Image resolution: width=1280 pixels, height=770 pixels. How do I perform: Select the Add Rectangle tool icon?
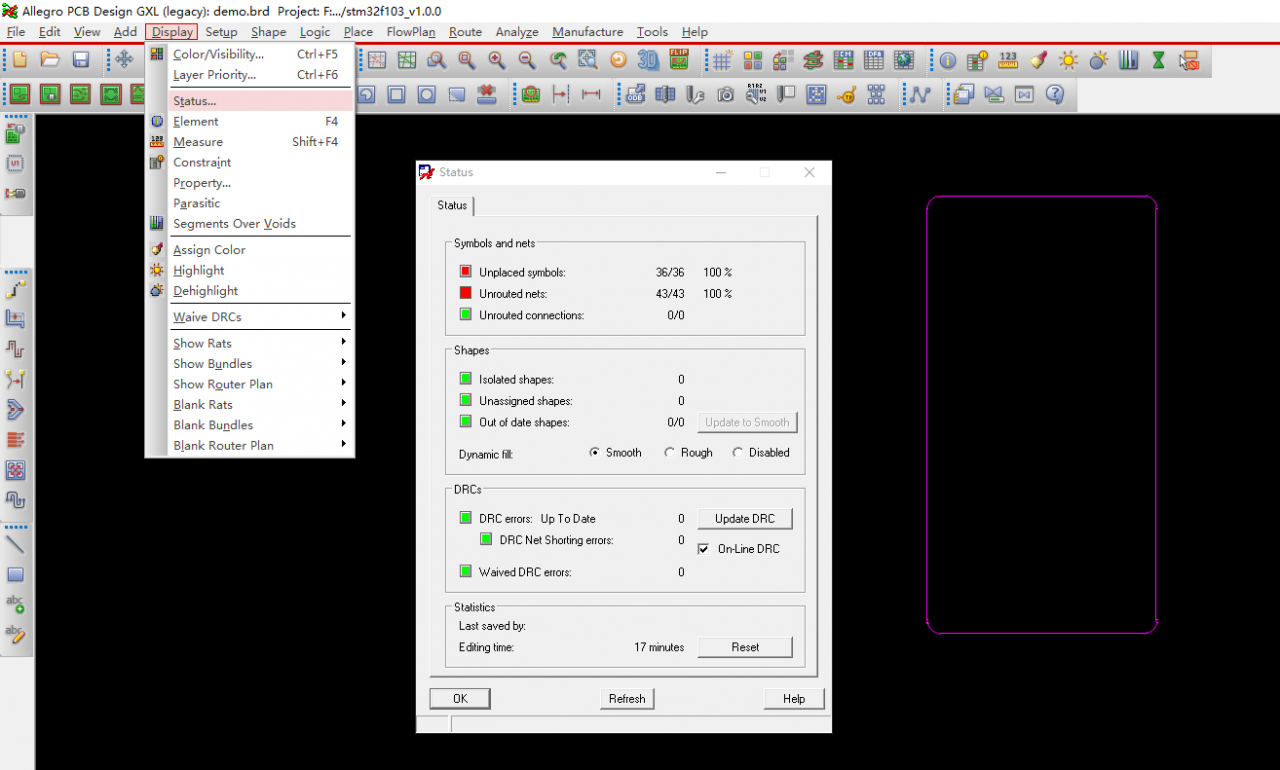coord(15,575)
